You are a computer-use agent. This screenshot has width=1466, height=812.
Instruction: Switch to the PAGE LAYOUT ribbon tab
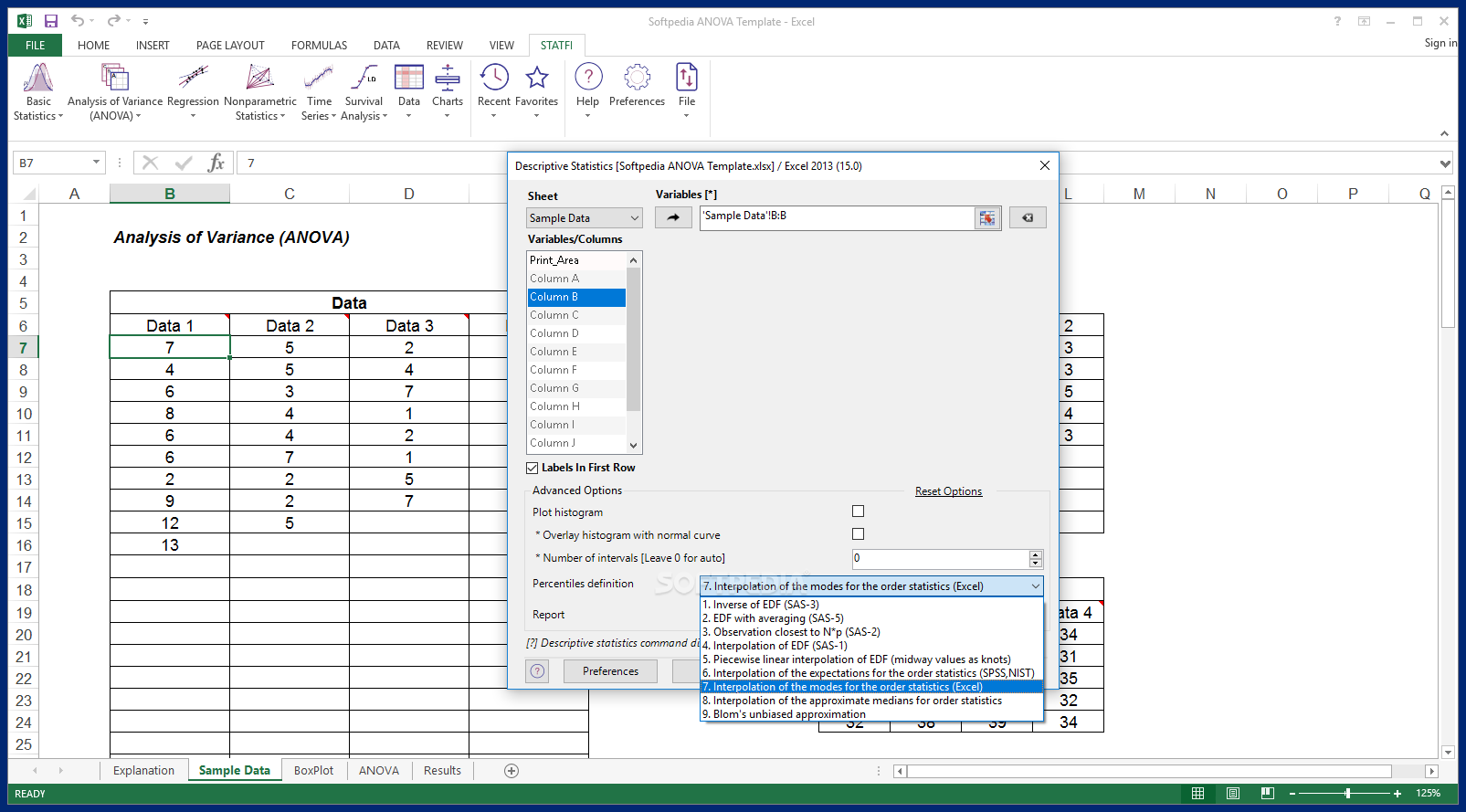point(230,45)
